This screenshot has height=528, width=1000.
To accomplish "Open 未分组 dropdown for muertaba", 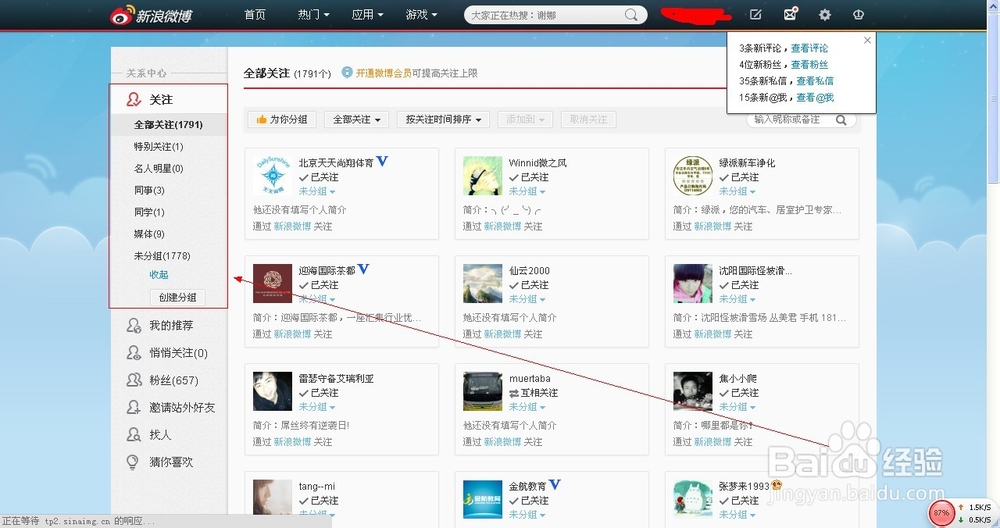I will tap(527, 407).
